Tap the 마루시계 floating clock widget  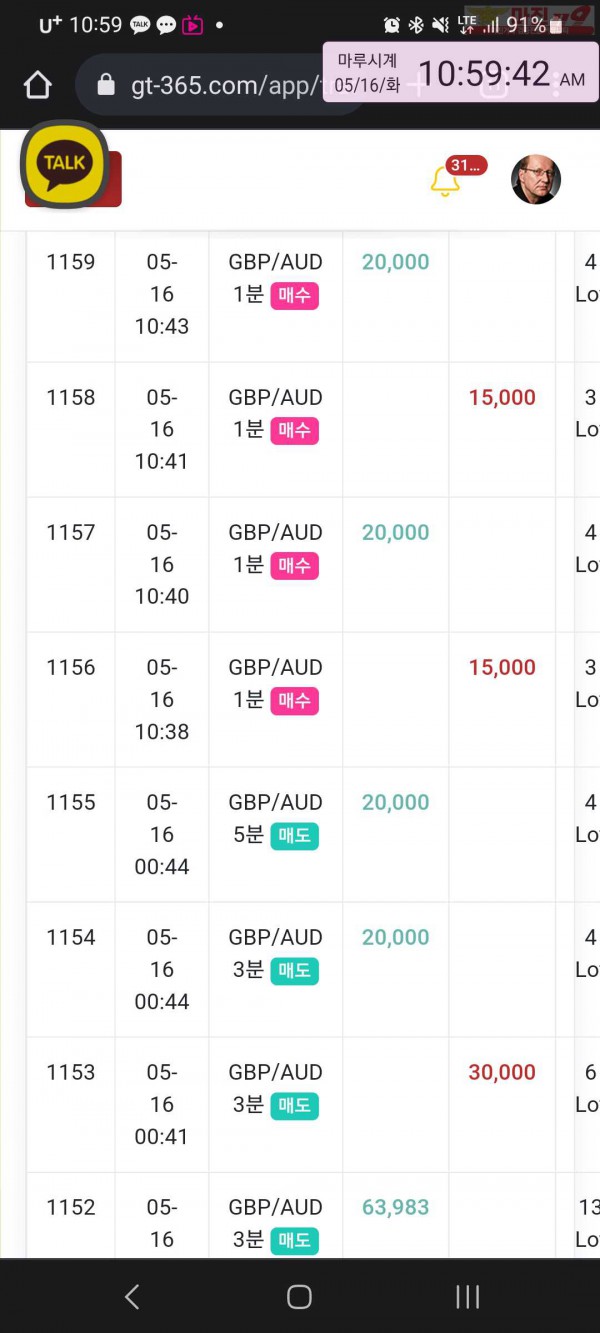coord(461,72)
